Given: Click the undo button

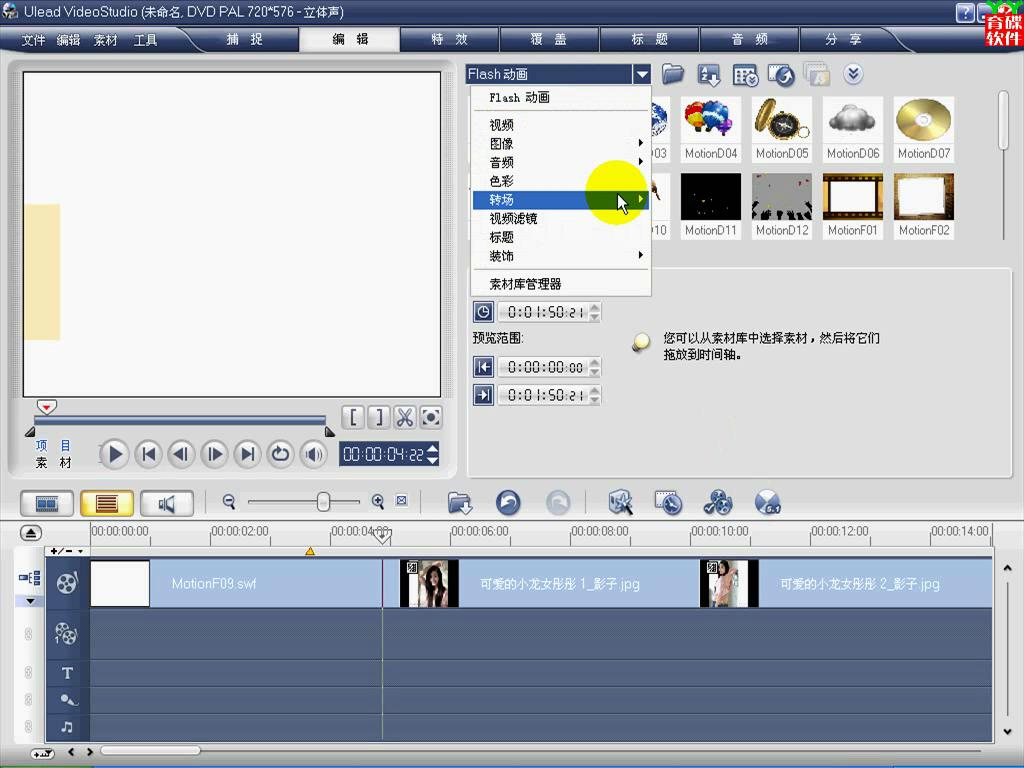Looking at the screenshot, I should (508, 503).
